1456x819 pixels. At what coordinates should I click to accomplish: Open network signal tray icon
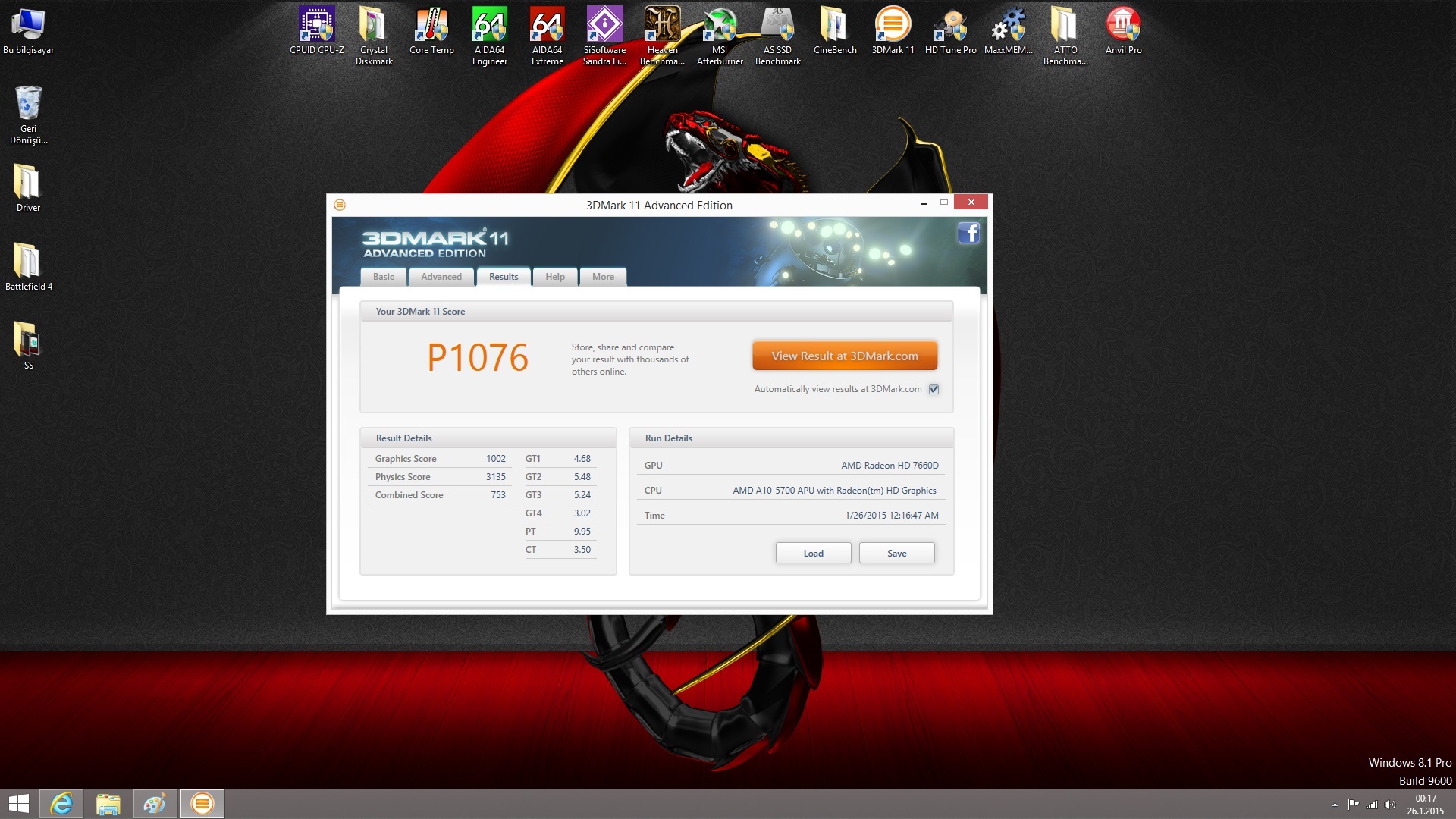click(x=1371, y=805)
